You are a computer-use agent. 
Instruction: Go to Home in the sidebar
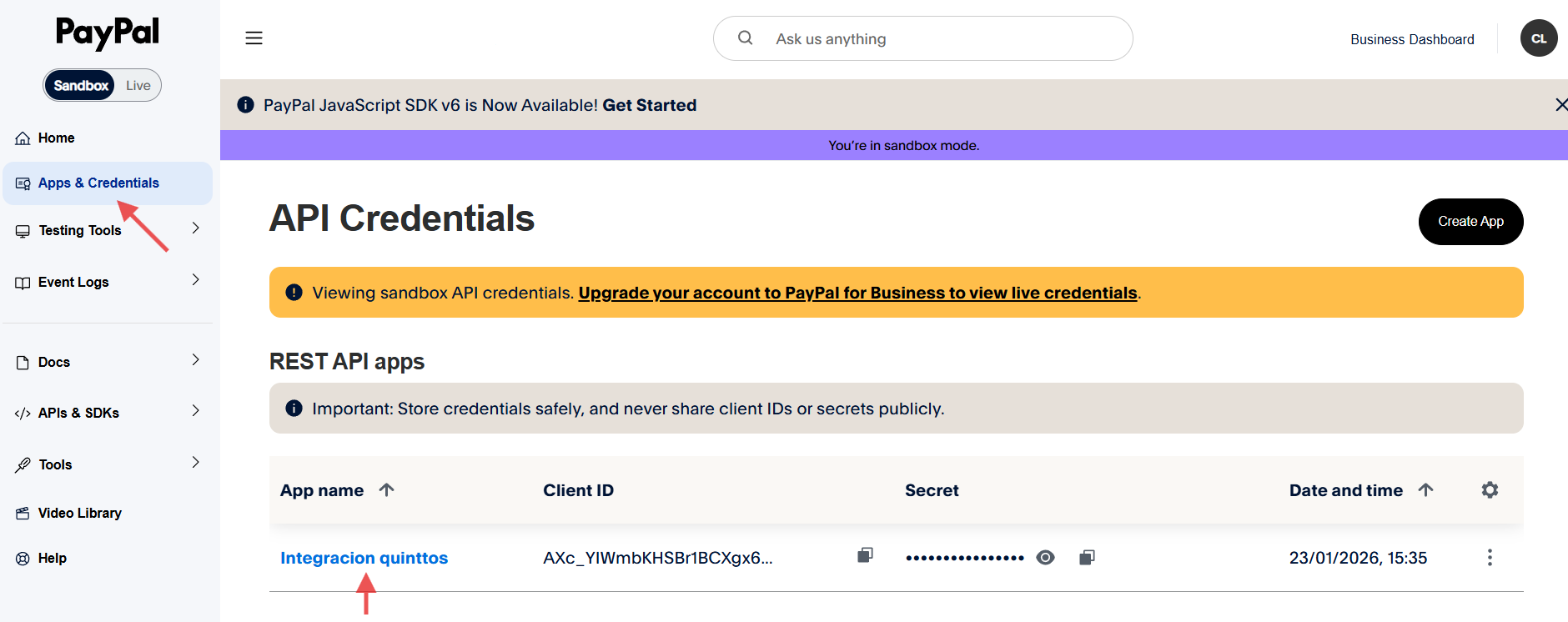(56, 138)
